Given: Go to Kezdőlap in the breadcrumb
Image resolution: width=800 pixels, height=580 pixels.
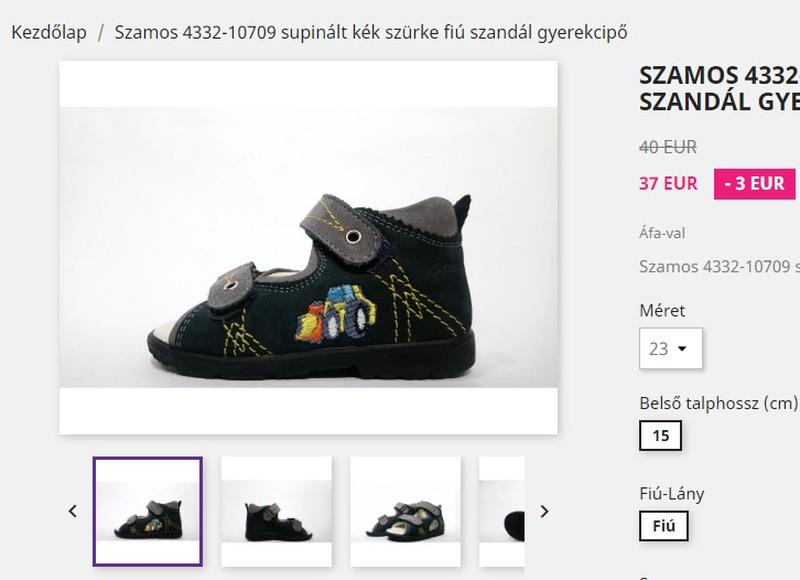Looking at the screenshot, I should [48, 32].
